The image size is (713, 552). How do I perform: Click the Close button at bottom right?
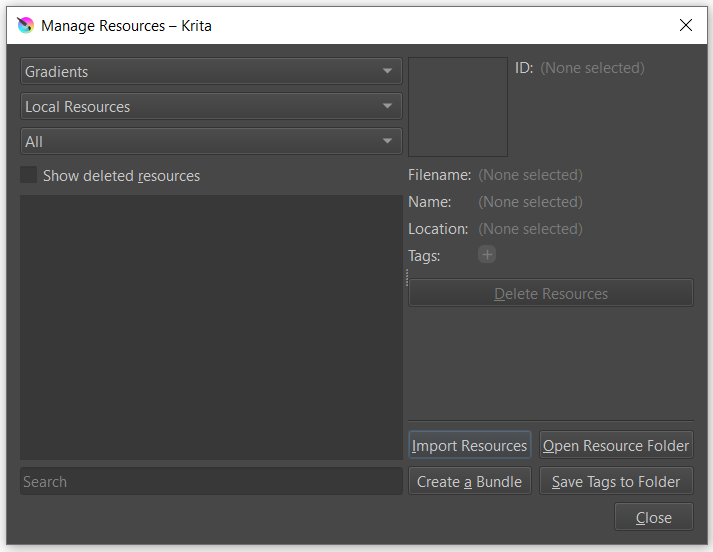point(654,518)
